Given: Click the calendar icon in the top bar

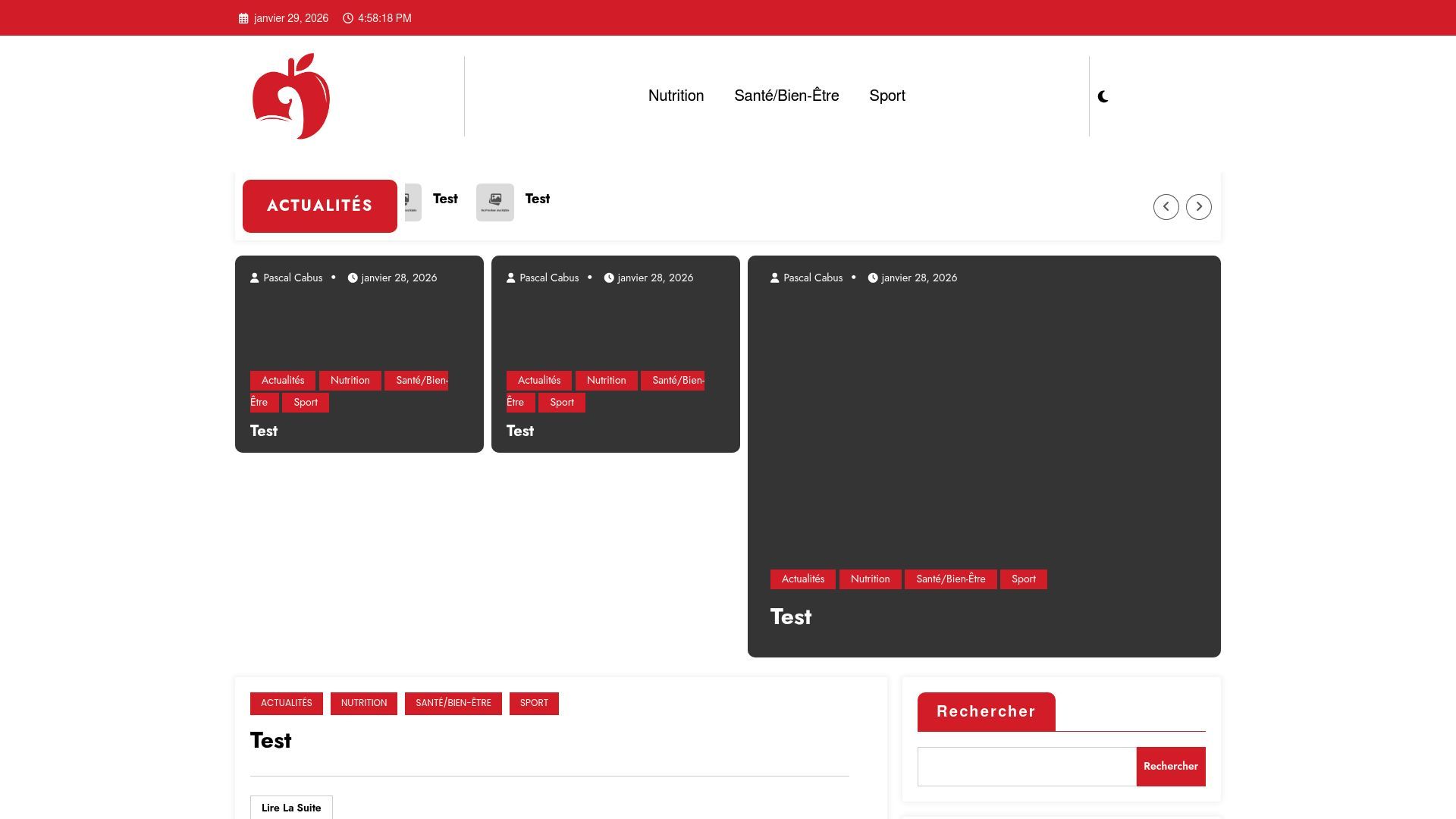Looking at the screenshot, I should 243,18.
